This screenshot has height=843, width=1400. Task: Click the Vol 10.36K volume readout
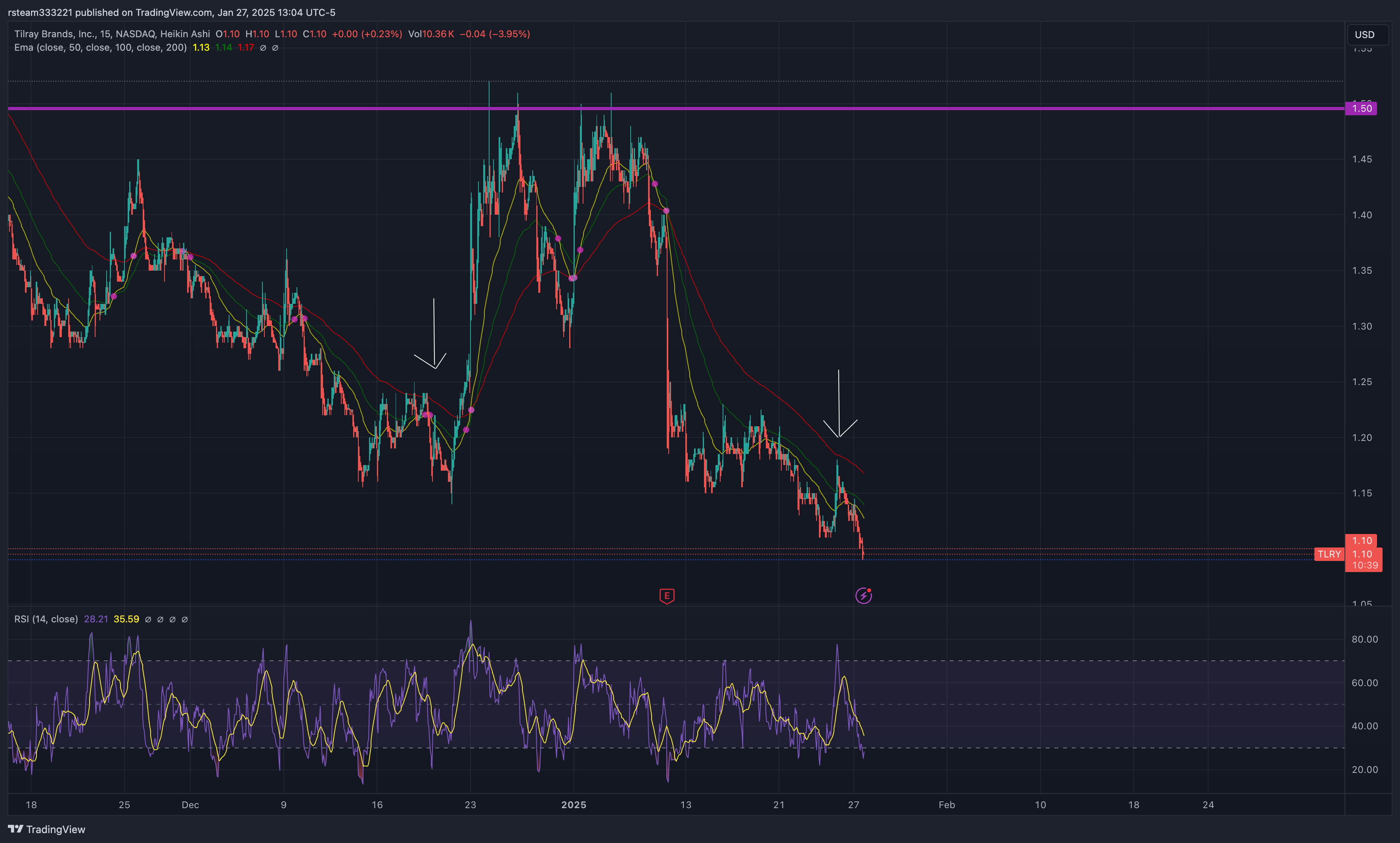431,34
